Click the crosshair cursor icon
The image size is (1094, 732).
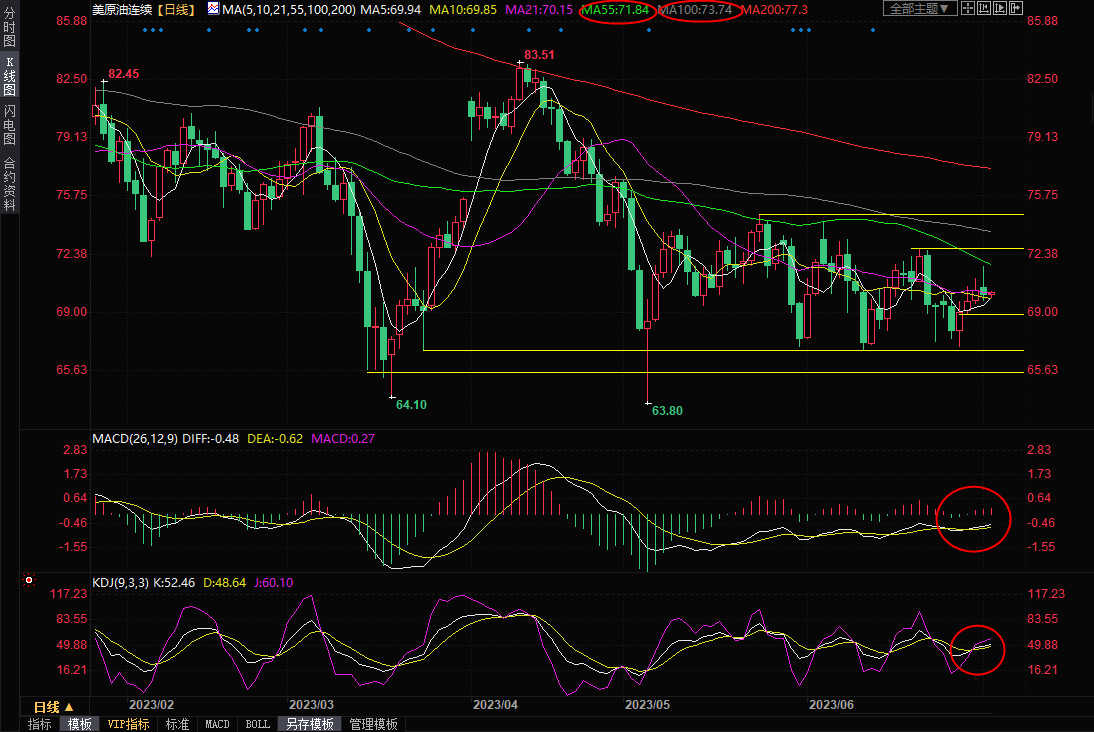(968, 8)
